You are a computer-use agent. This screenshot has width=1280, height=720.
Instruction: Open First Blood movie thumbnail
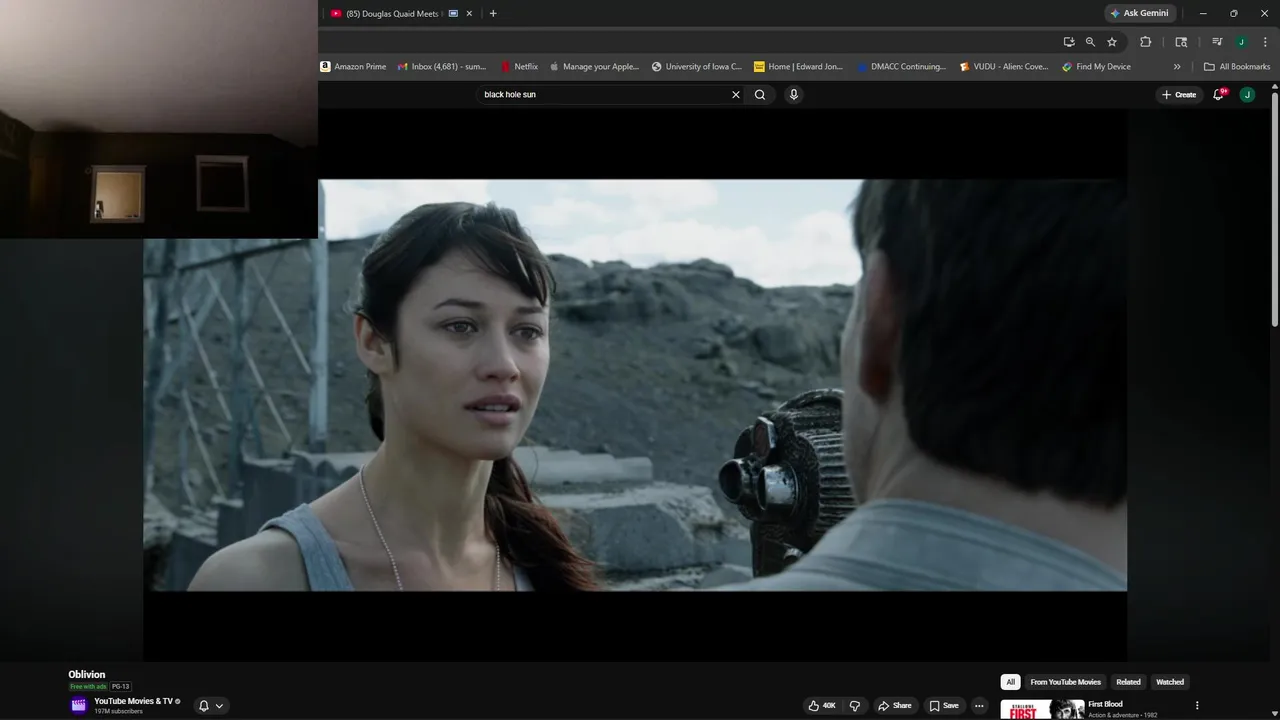click(1042, 709)
